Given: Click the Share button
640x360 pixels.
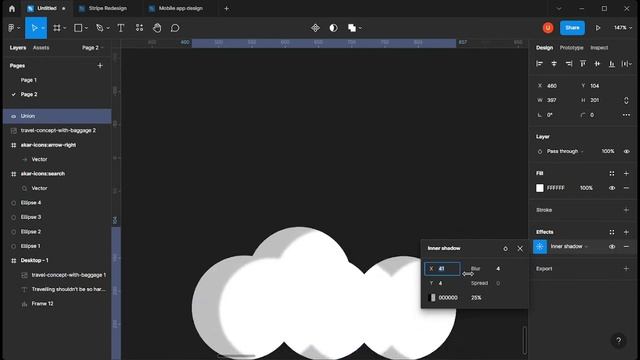Looking at the screenshot, I should [x=572, y=28].
